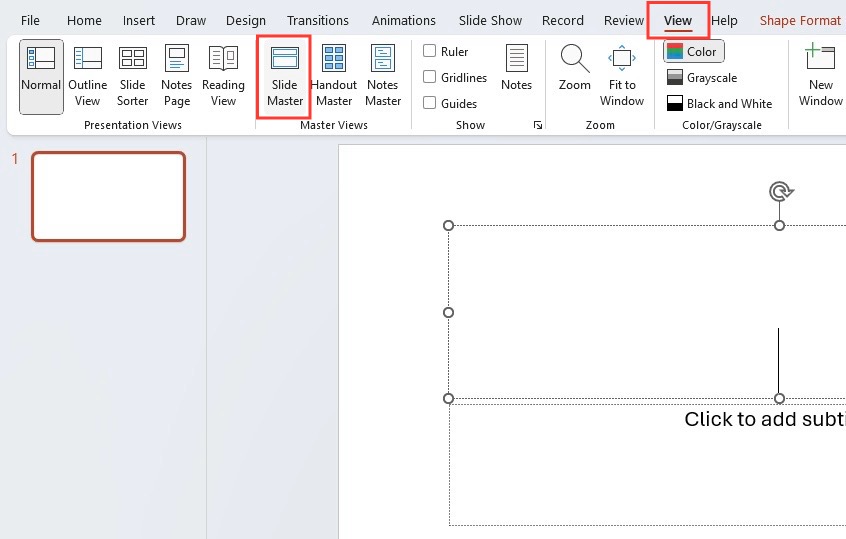Click inside the title placeholder

[647, 312]
